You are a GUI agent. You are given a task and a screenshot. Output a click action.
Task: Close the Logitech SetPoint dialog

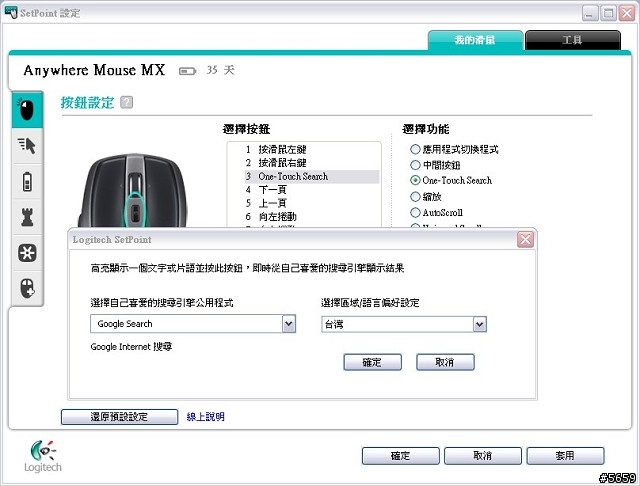(x=525, y=240)
